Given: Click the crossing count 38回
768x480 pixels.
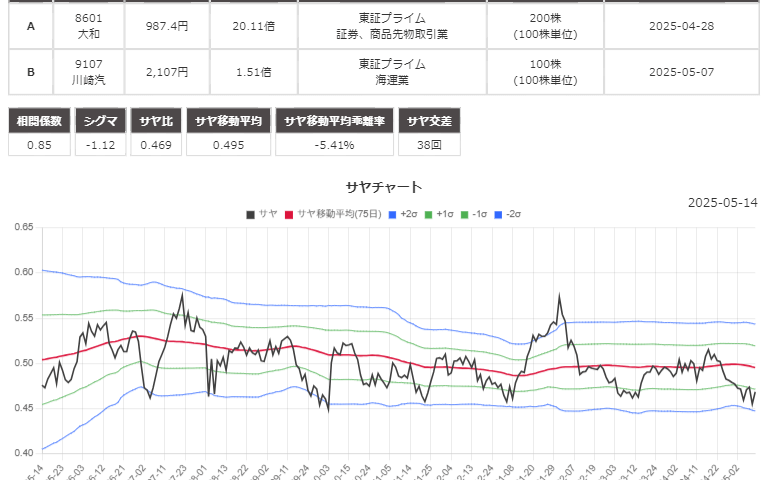Looking at the screenshot, I should click(x=429, y=145).
